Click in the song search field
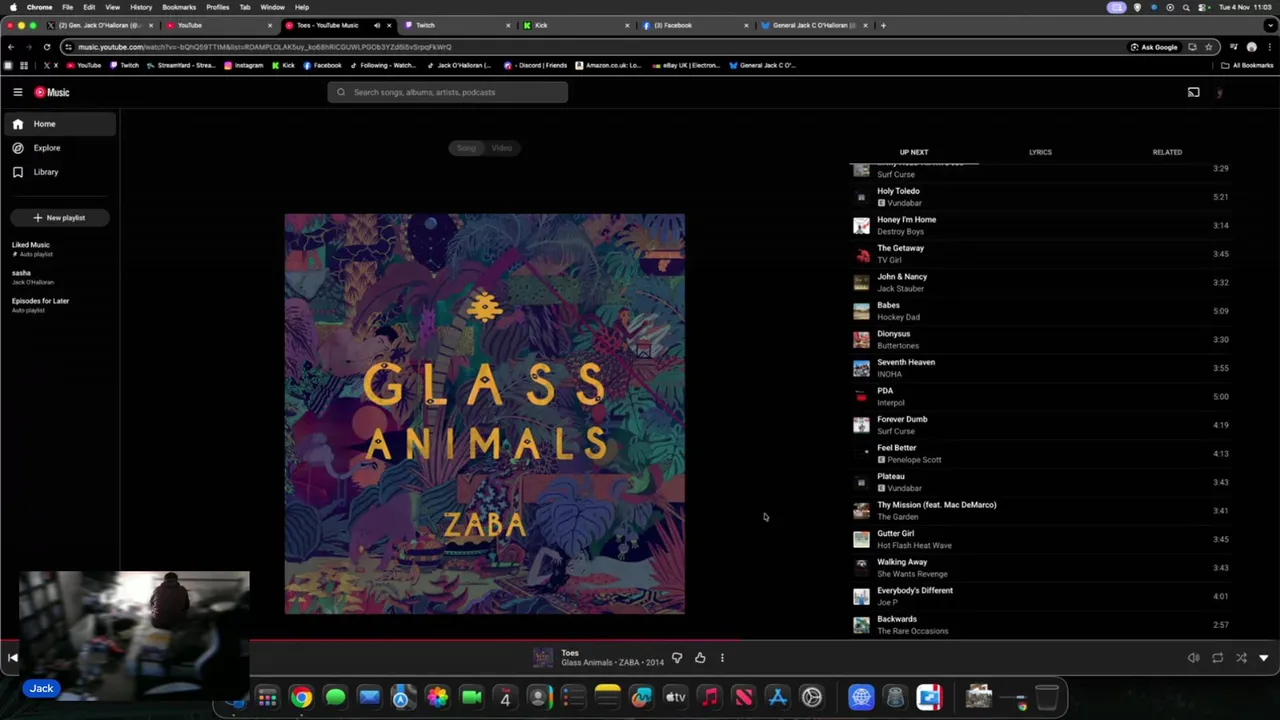 448,92
